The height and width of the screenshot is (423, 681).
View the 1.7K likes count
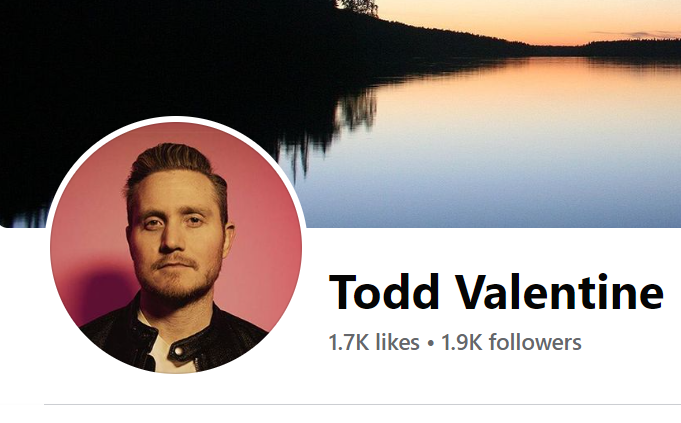pos(374,342)
